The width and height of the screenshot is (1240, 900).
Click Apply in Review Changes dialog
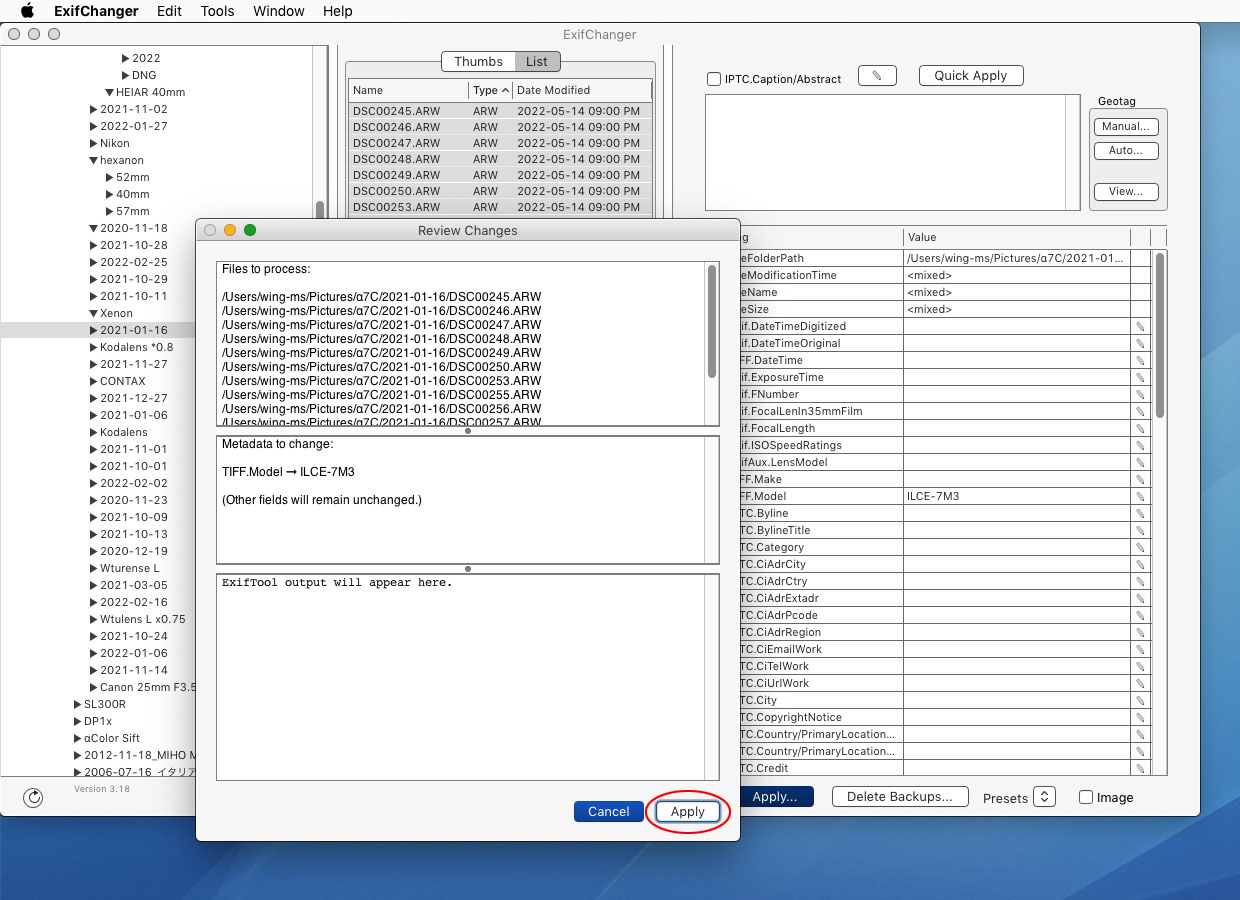pyautogui.click(x=688, y=812)
